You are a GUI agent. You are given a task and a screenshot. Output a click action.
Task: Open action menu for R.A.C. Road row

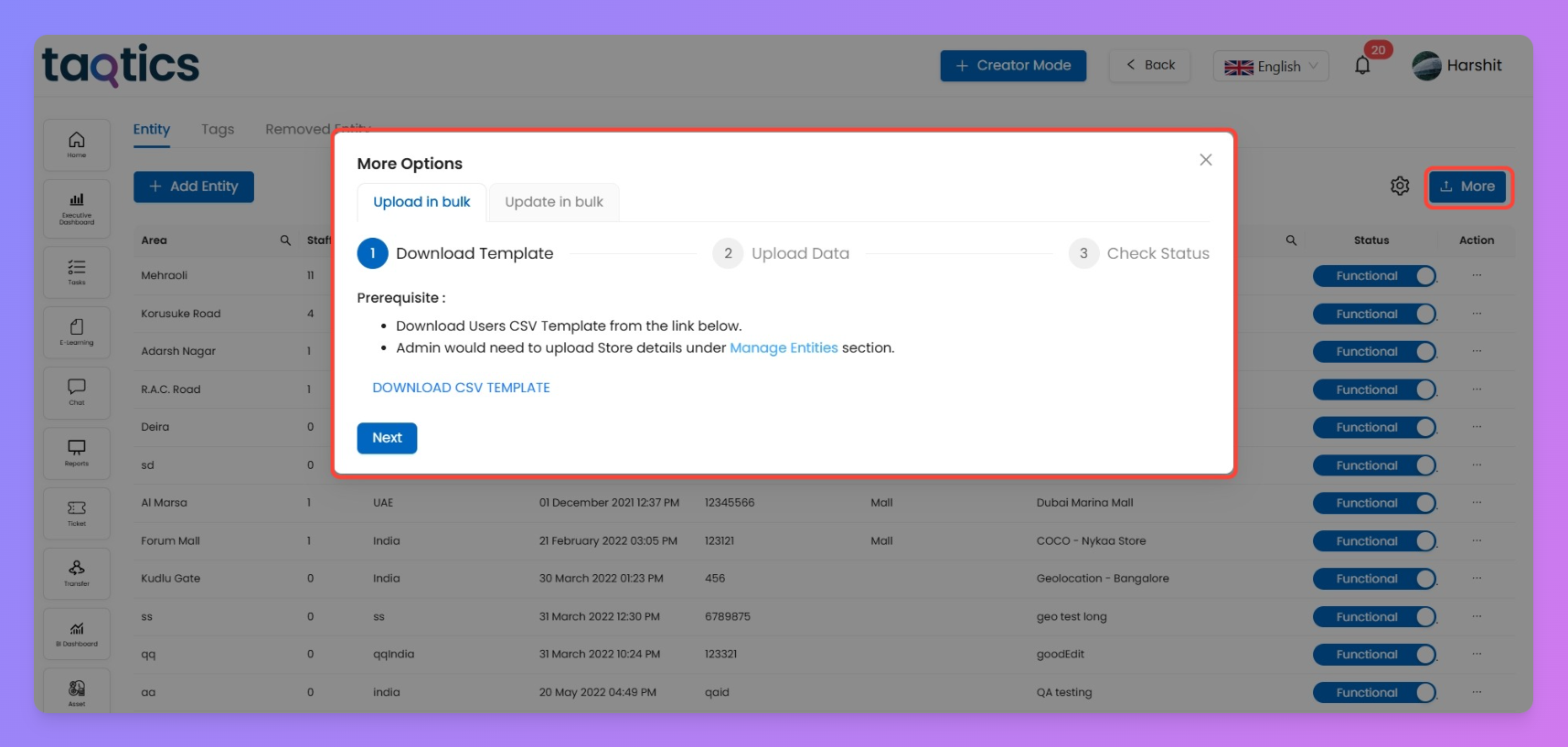tap(1477, 390)
